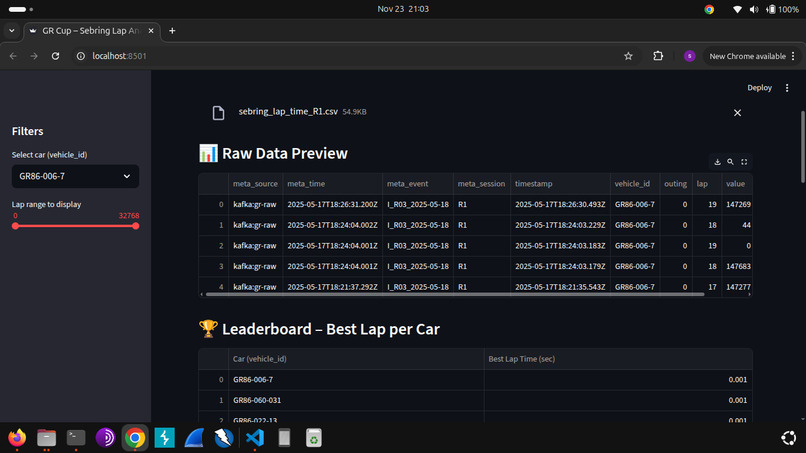Open the teal lightning bolt dock app

pos(164,438)
